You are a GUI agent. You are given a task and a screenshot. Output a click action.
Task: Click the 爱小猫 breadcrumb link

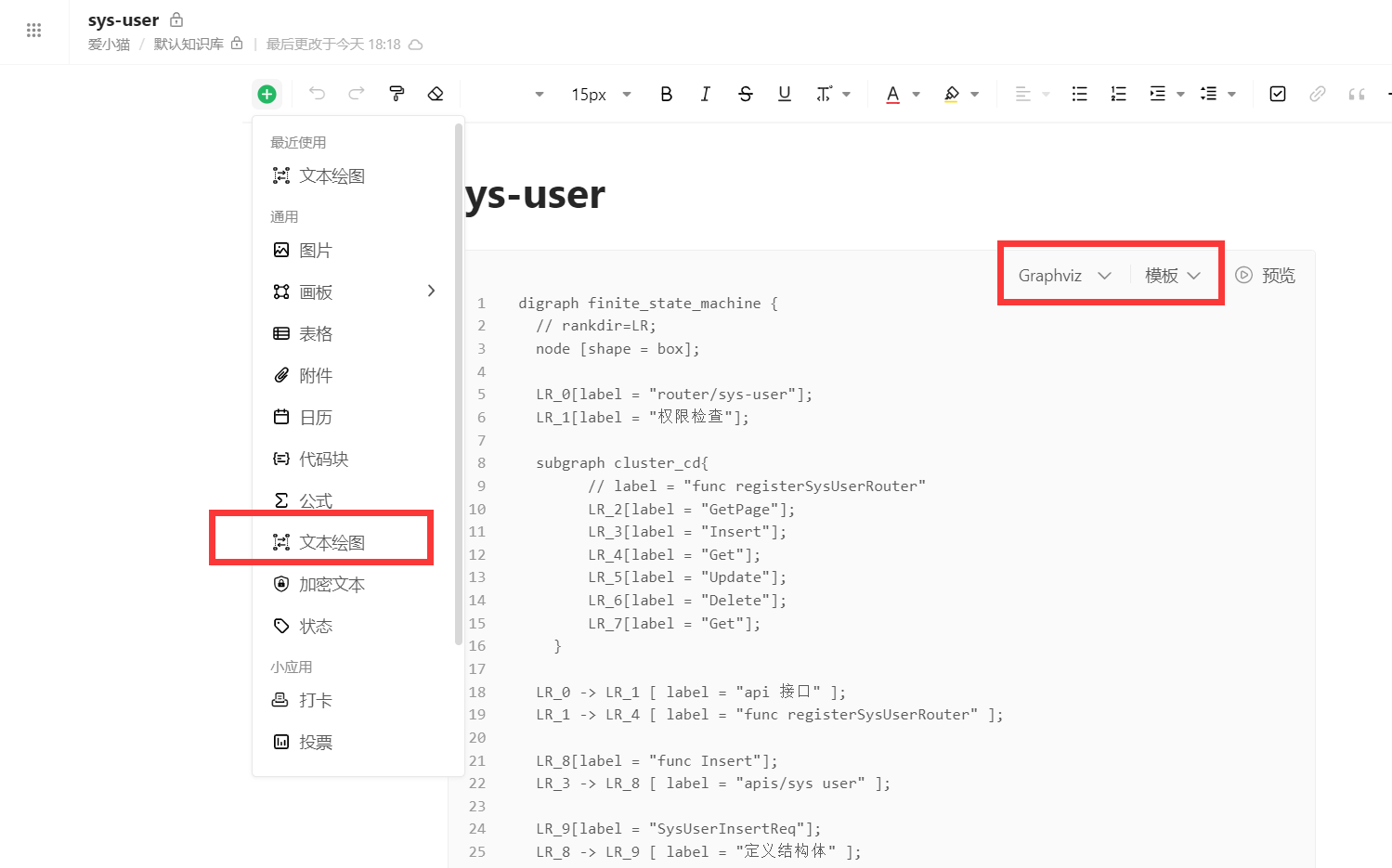coord(109,44)
